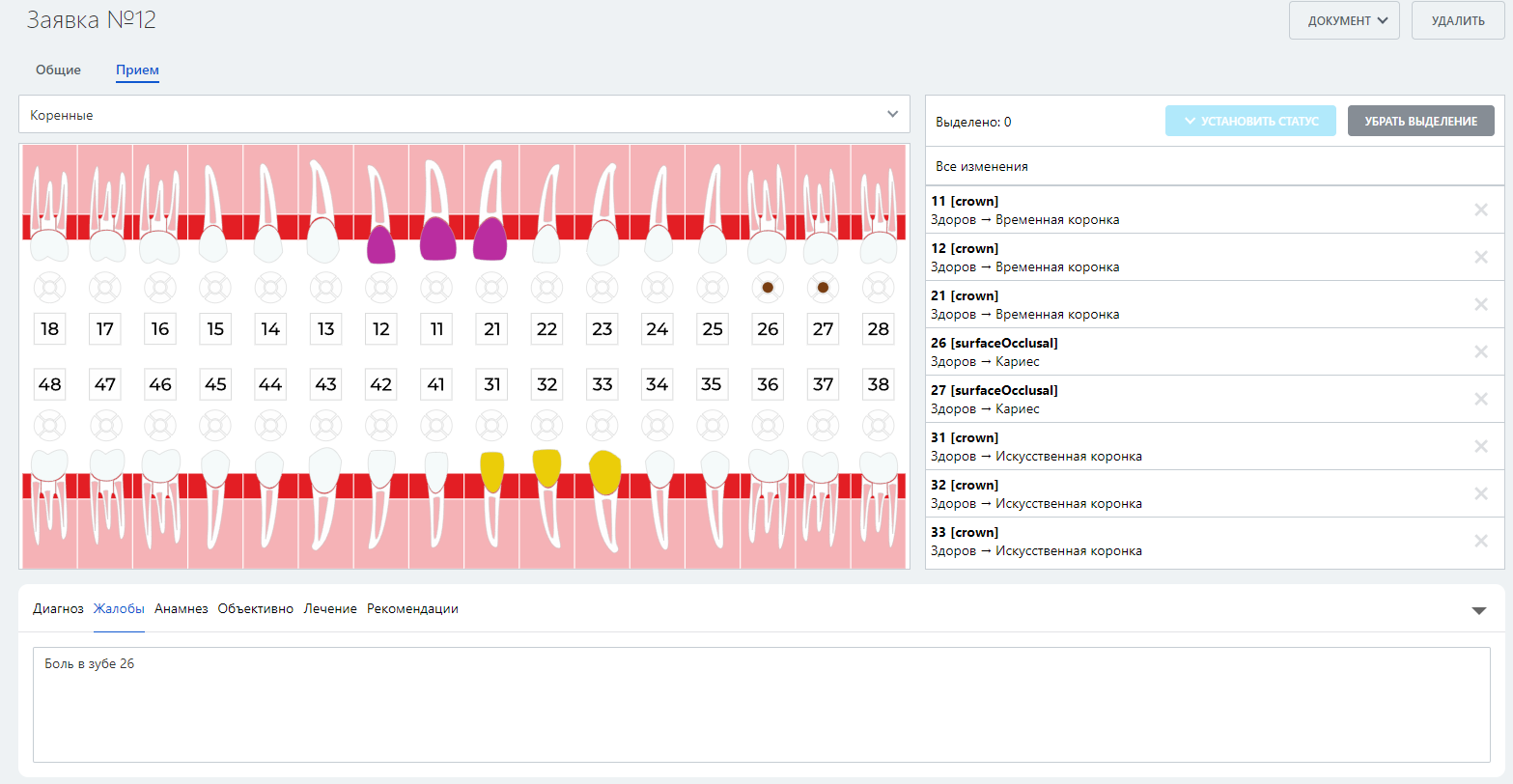The height and width of the screenshot is (784, 1513).
Task: Open the Диагноз notes tab
Action: pyautogui.click(x=58, y=609)
